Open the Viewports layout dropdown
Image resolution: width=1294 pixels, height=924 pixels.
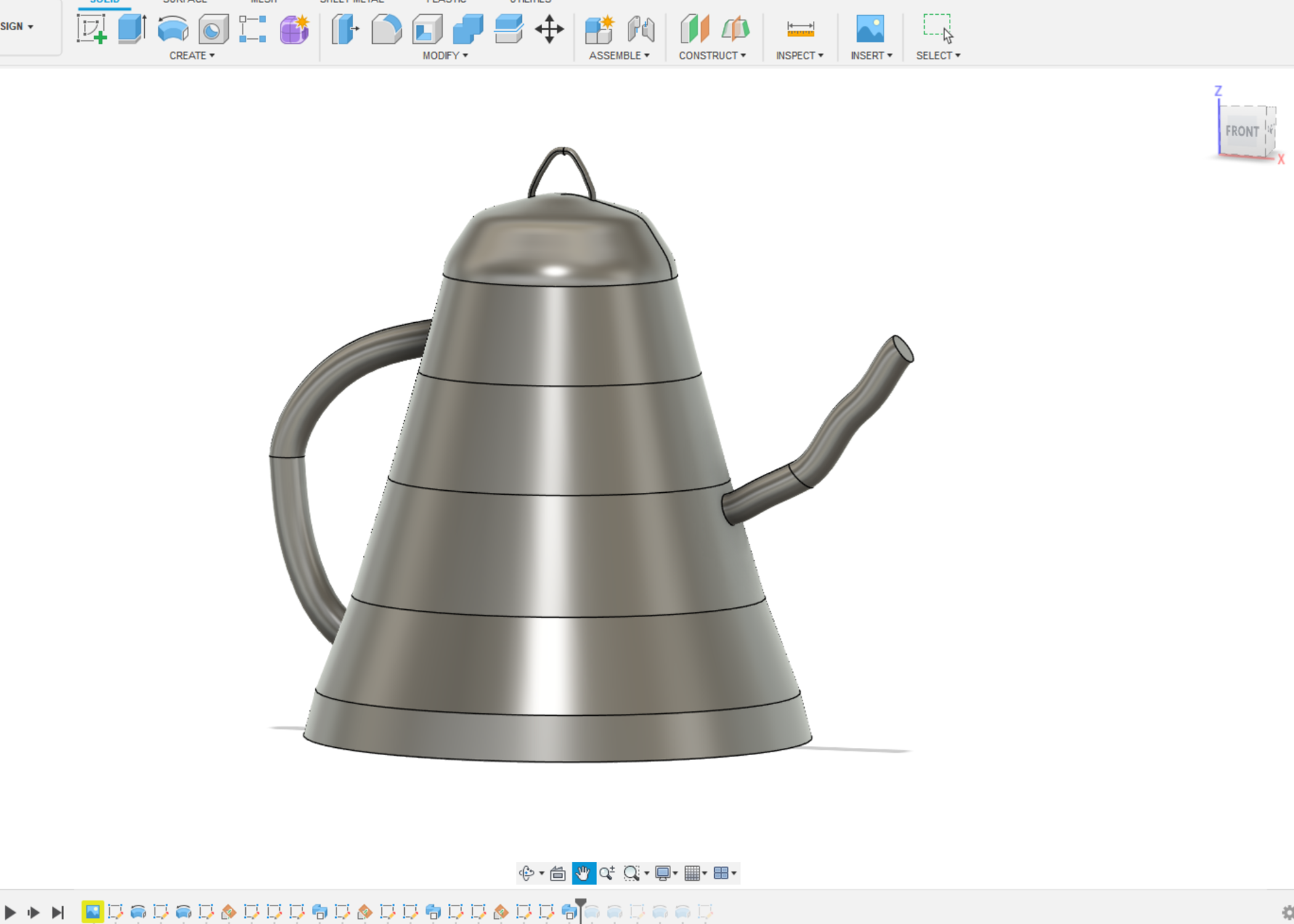[x=725, y=873]
